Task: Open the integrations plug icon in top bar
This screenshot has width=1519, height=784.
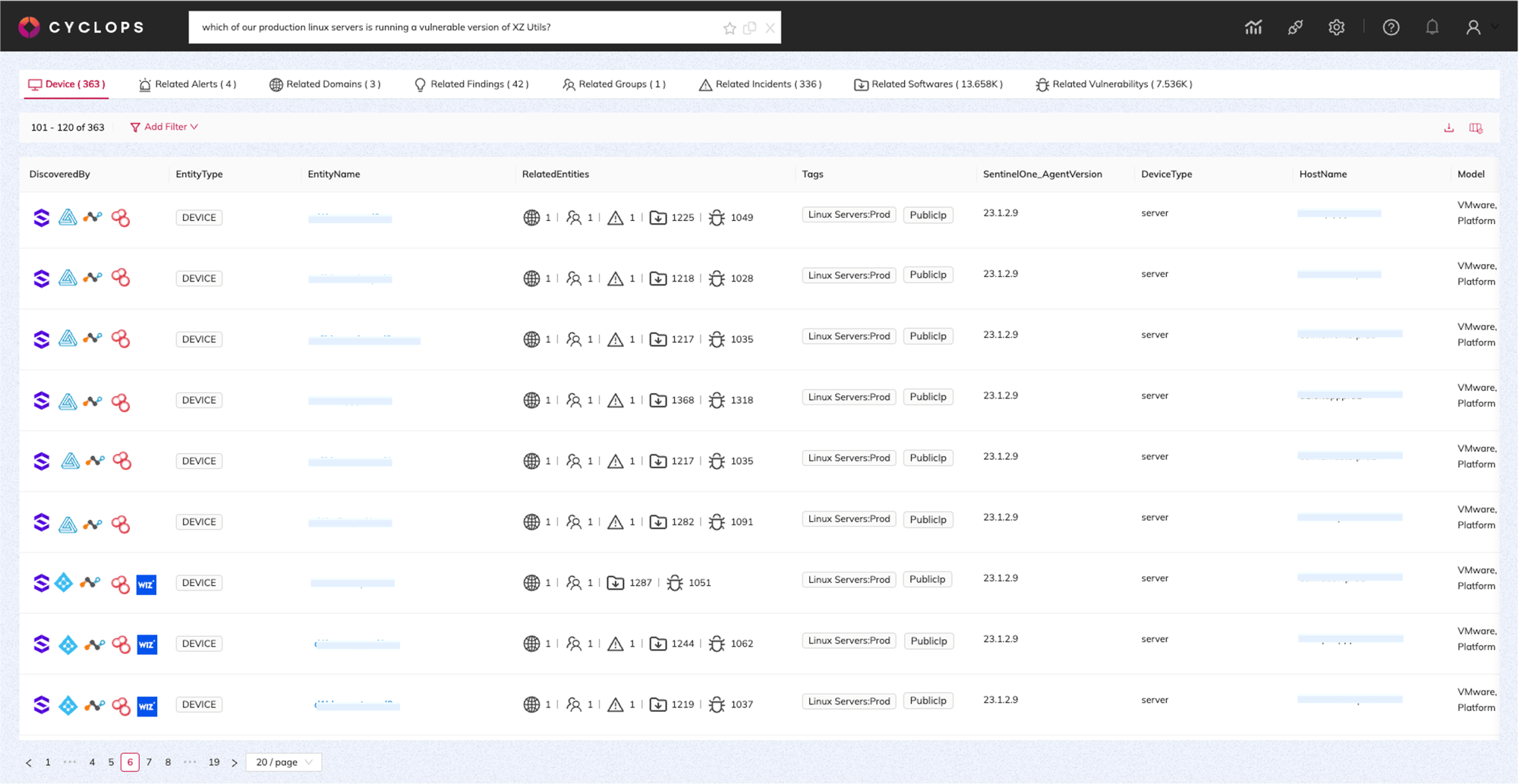Action: pyautogui.click(x=1295, y=27)
